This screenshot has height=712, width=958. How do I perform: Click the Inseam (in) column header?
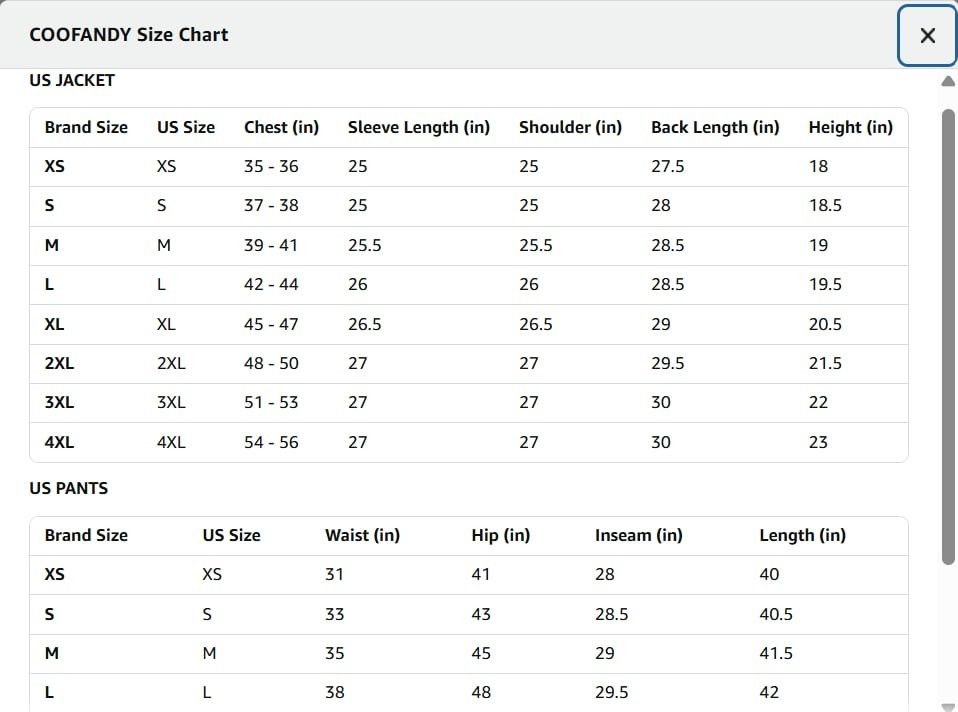[x=638, y=535]
